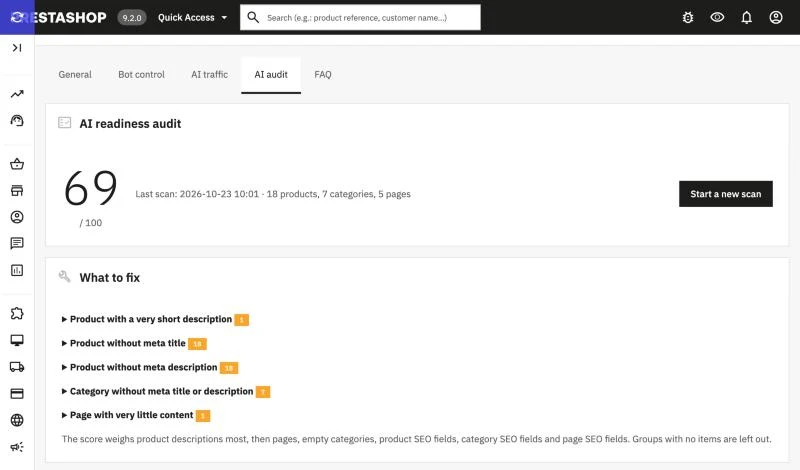
Task: Open Catalog store icon in sidebar
Action: pos(17,190)
